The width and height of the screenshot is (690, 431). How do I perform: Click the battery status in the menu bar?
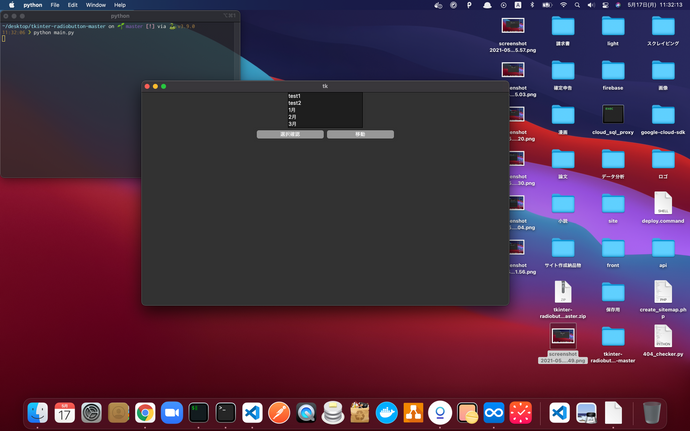click(547, 5)
